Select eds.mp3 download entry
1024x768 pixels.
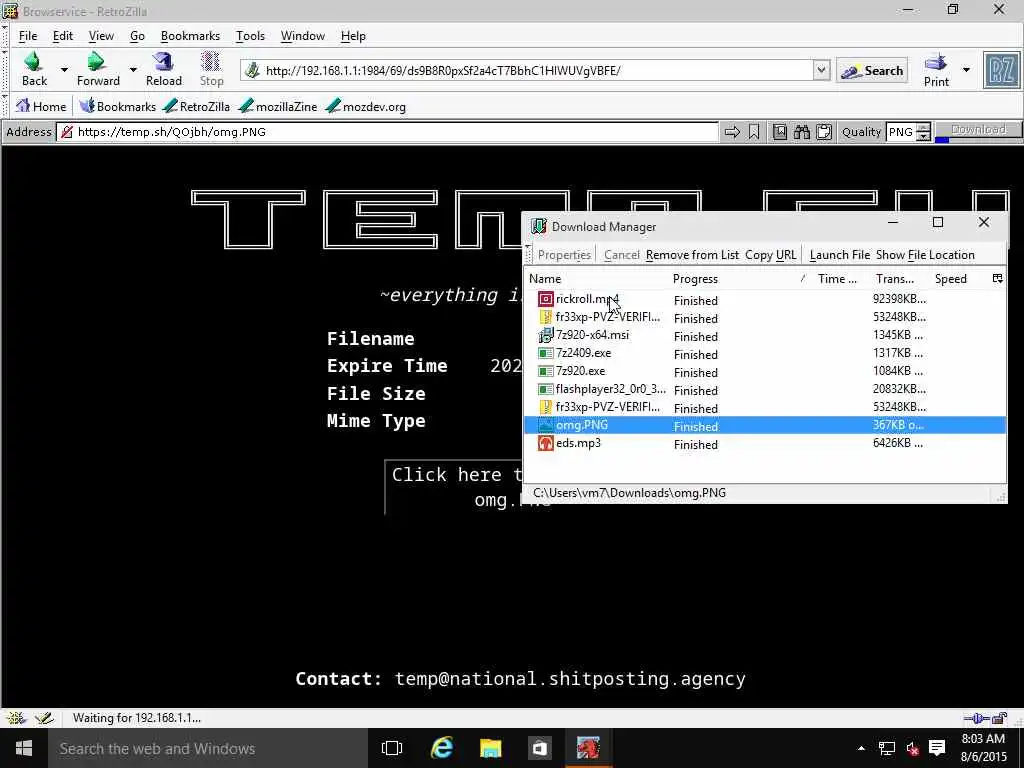(765, 443)
